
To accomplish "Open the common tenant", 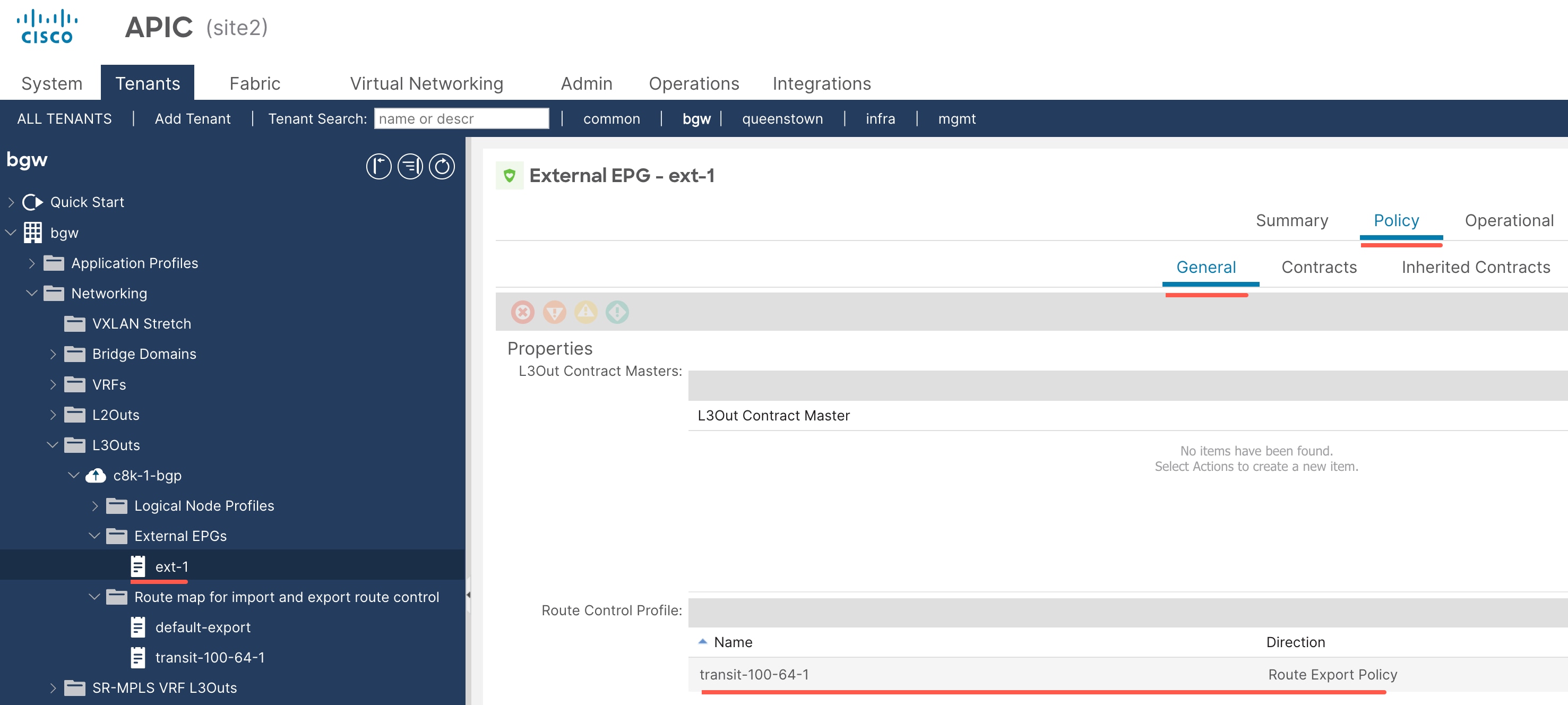I will (611, 119).
